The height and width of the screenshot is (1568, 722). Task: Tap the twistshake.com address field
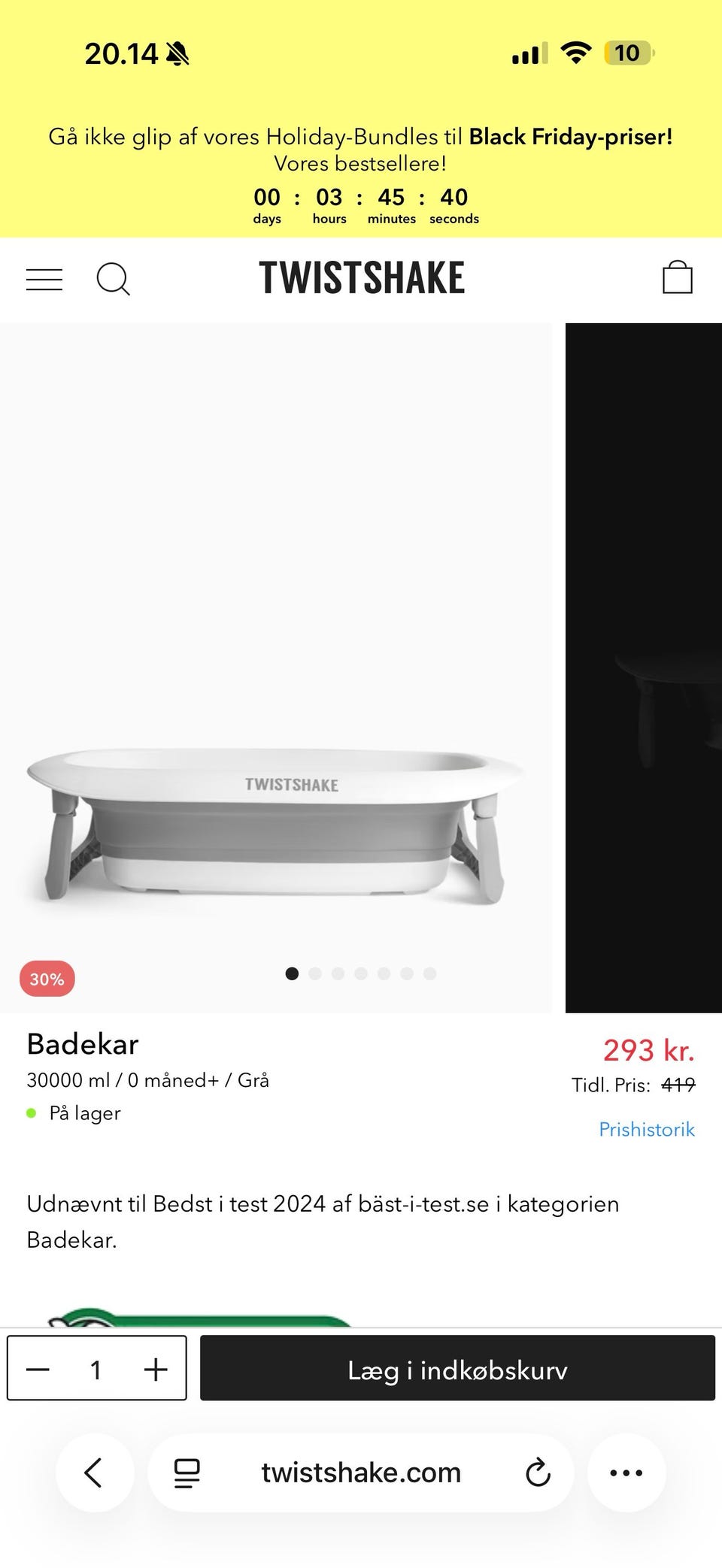(361, 1473)
